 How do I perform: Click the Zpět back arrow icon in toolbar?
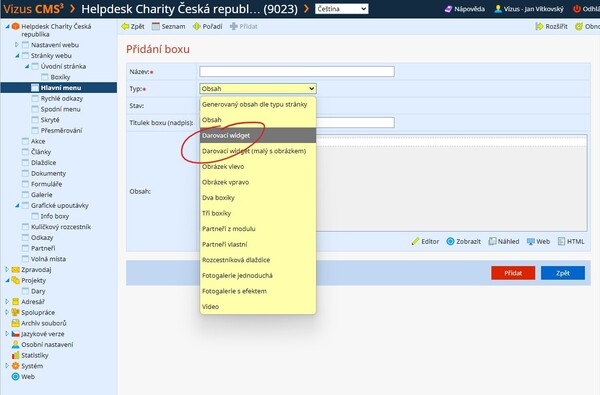coord(125,26)
